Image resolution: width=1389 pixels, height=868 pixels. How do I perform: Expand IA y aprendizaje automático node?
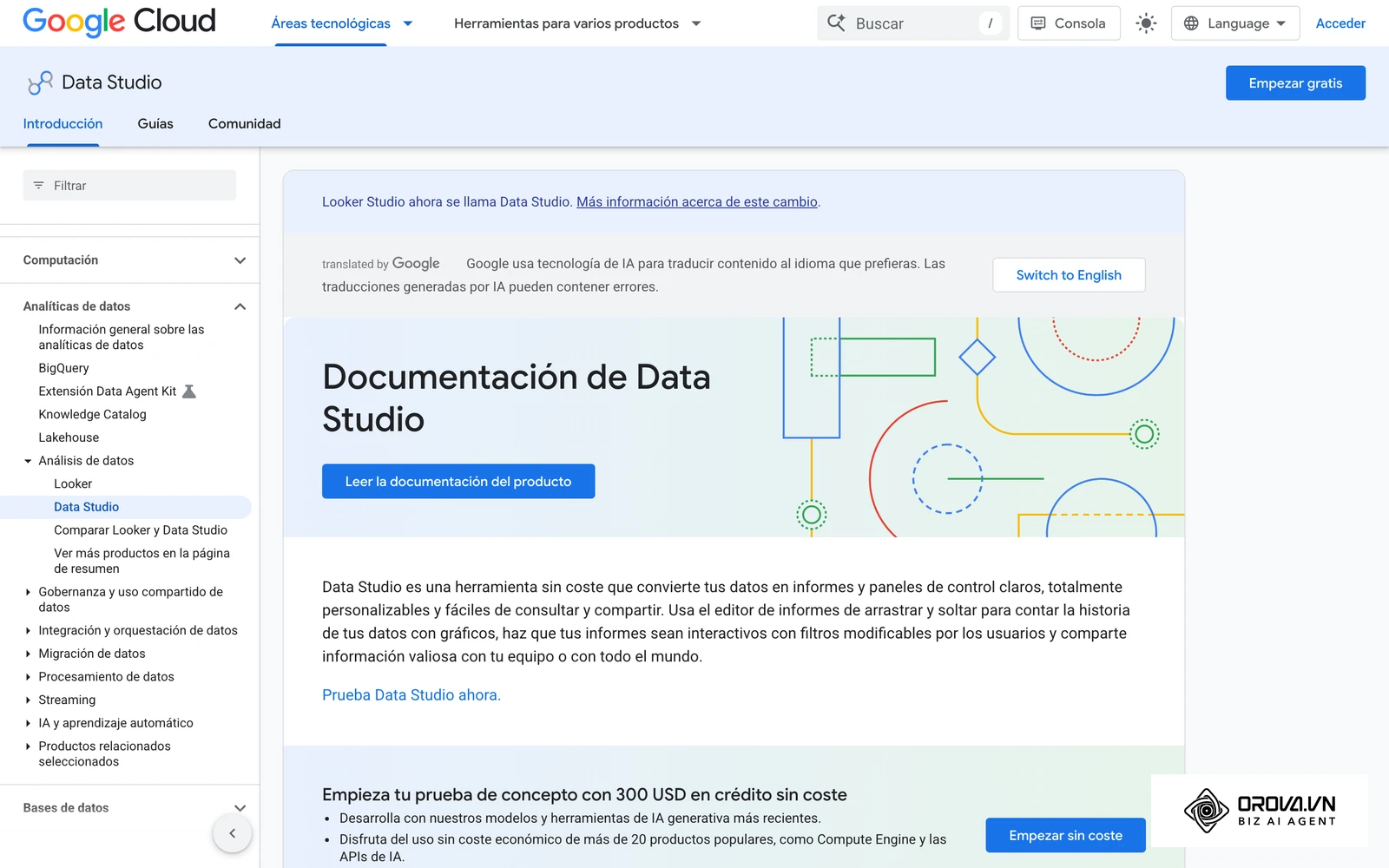tap(28, 723)
